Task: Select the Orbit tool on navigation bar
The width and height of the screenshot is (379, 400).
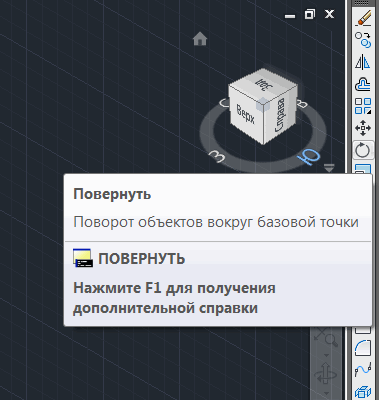Action: point(326,373)
